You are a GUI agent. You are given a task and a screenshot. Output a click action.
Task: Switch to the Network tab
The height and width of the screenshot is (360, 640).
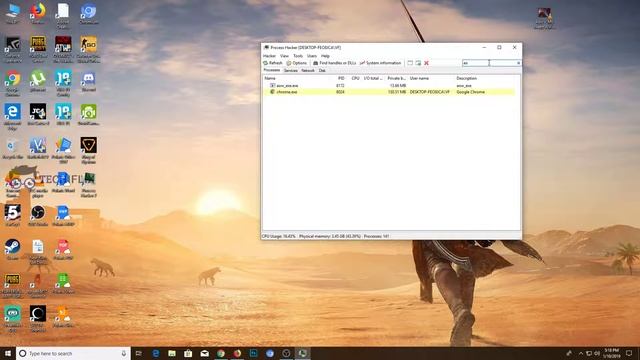[x=308, y=71]
